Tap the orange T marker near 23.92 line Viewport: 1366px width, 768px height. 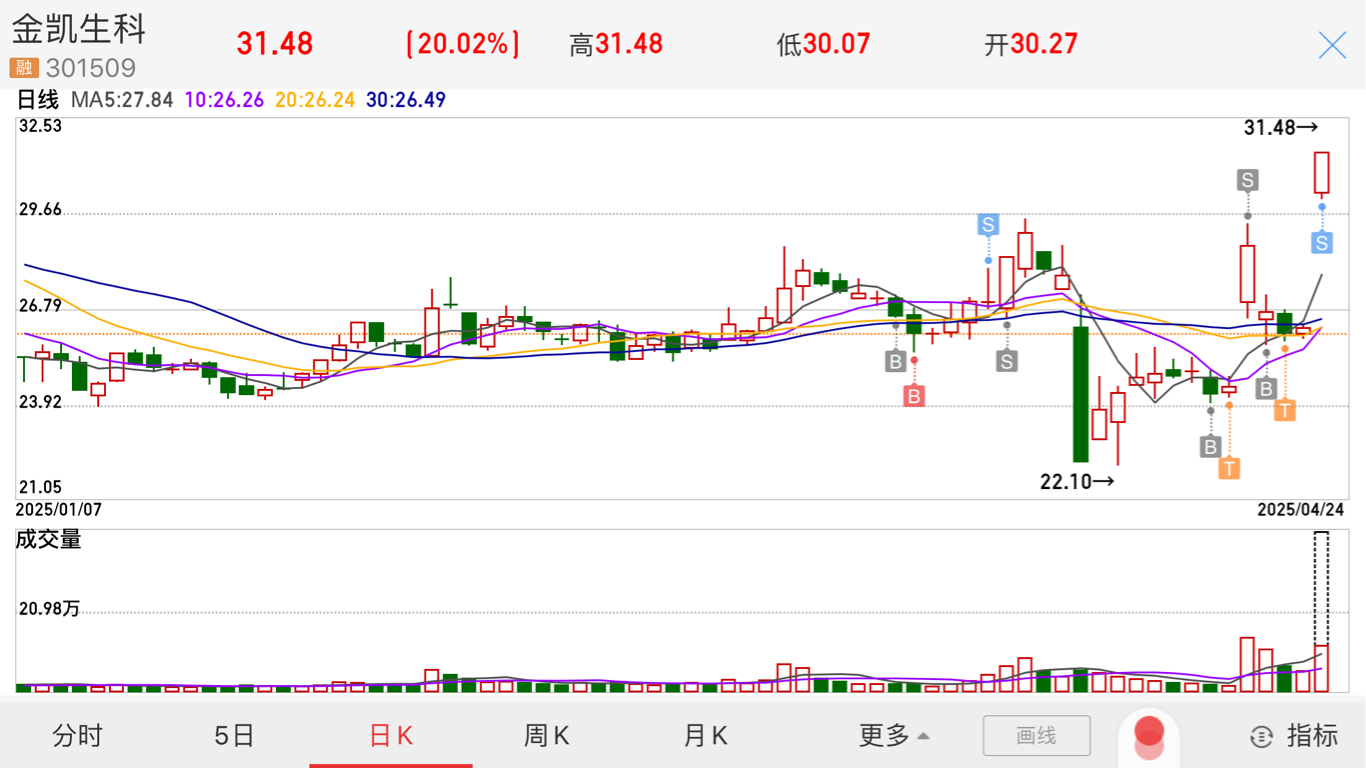[x=1285, y=409]
